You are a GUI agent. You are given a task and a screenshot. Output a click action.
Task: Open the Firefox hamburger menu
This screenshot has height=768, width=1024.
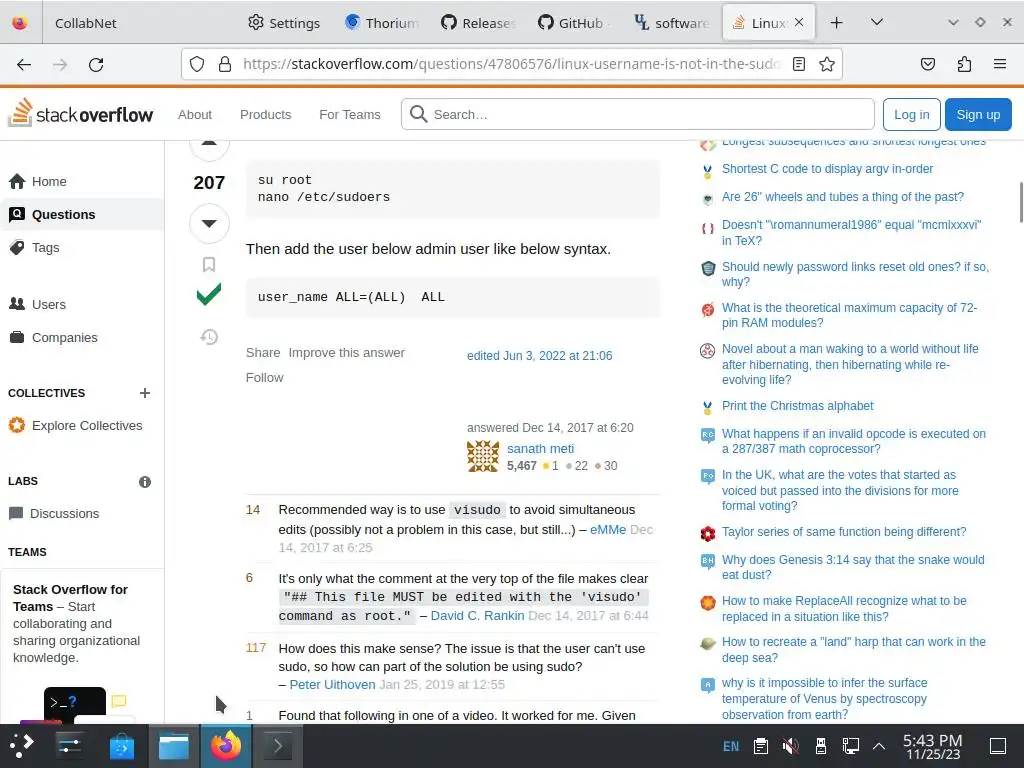click(x=1000, y=64)
